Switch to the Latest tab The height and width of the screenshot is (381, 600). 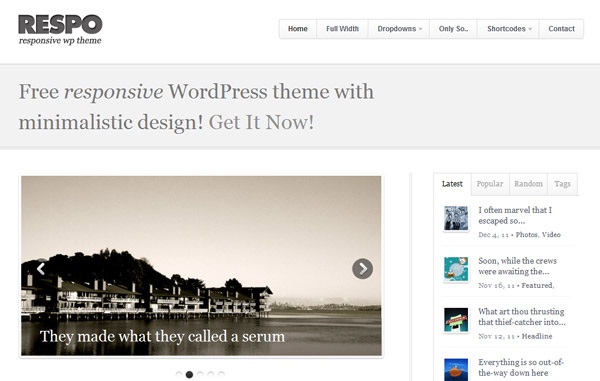(x=452, y=184)
